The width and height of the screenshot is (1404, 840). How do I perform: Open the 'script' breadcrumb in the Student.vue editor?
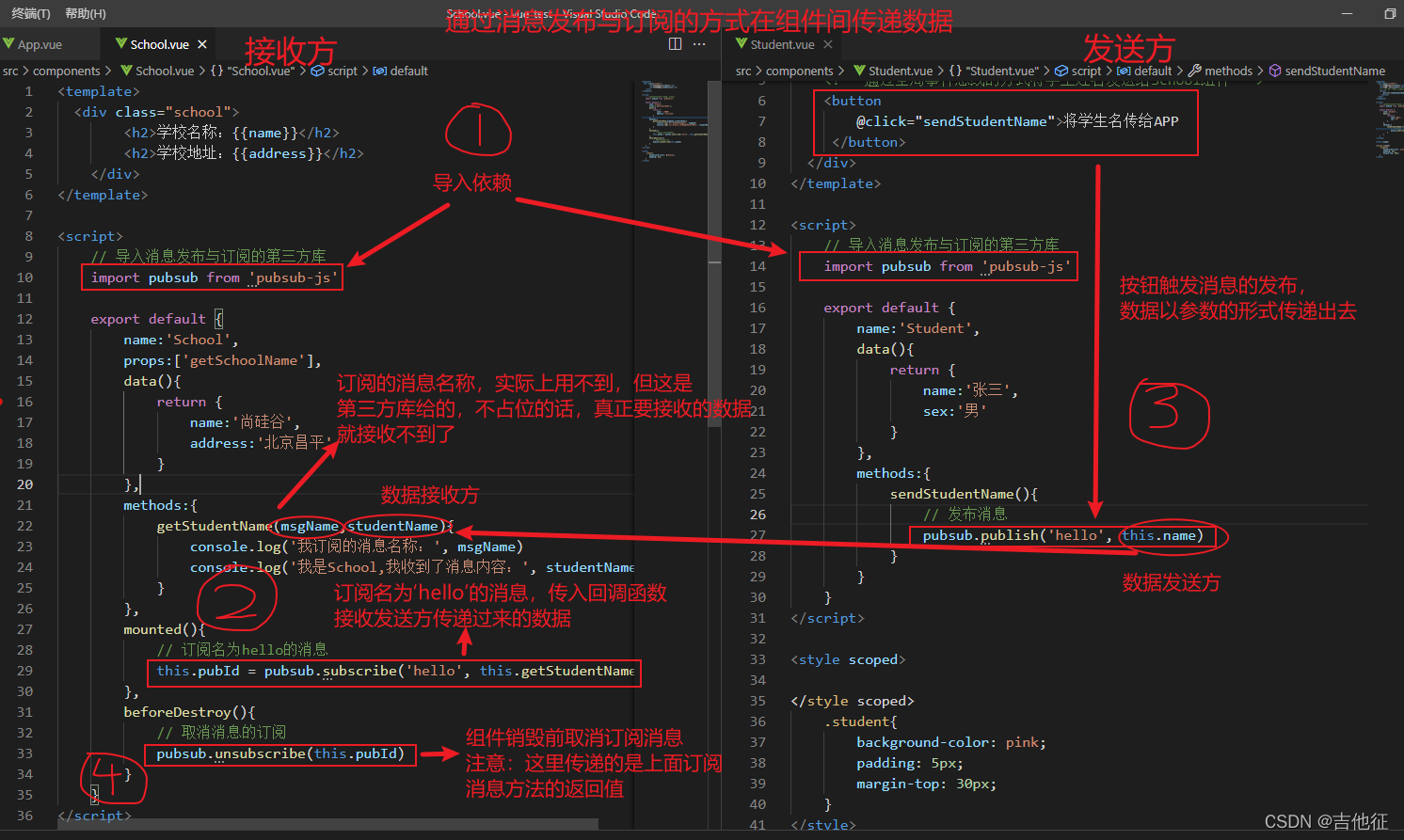click(x=1086, y=71)
